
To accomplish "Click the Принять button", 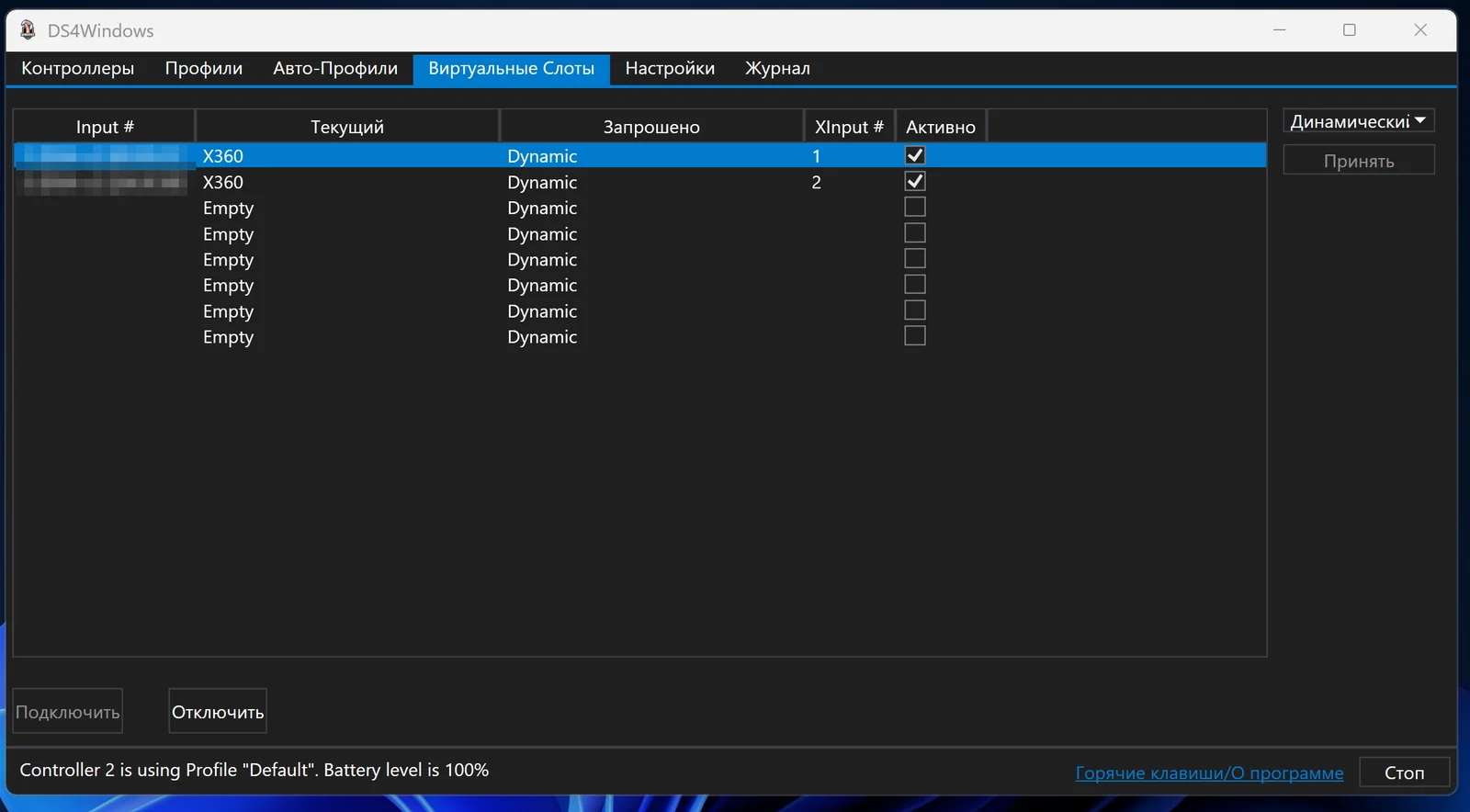I will (1359, 161).
